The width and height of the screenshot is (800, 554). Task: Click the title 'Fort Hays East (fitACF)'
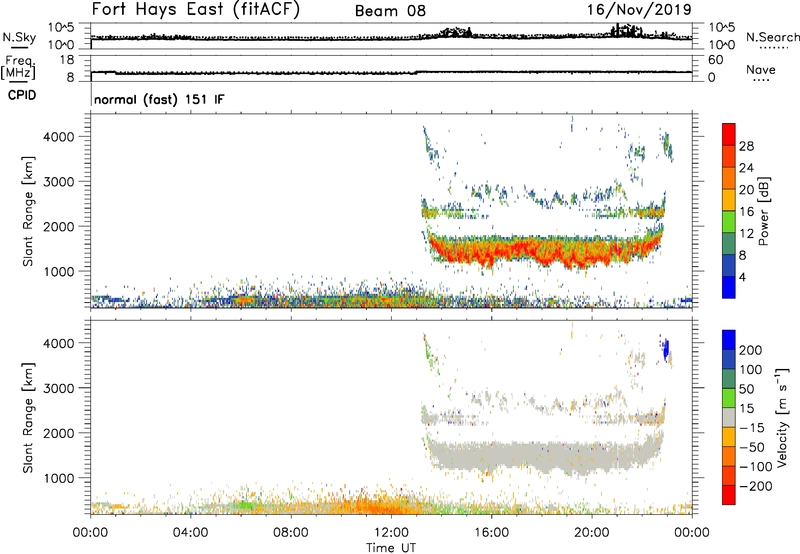click(195, 10)
